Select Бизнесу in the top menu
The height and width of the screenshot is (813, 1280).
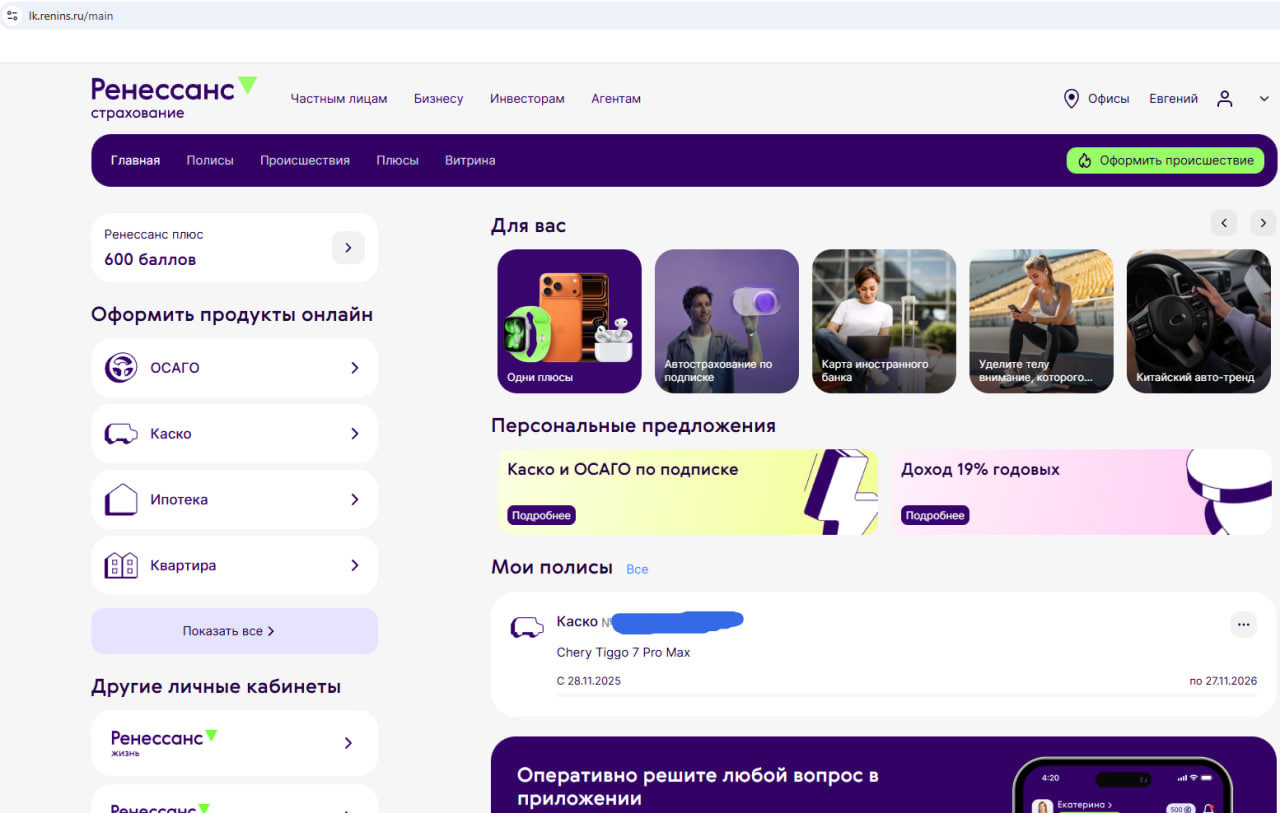[439, 99]
